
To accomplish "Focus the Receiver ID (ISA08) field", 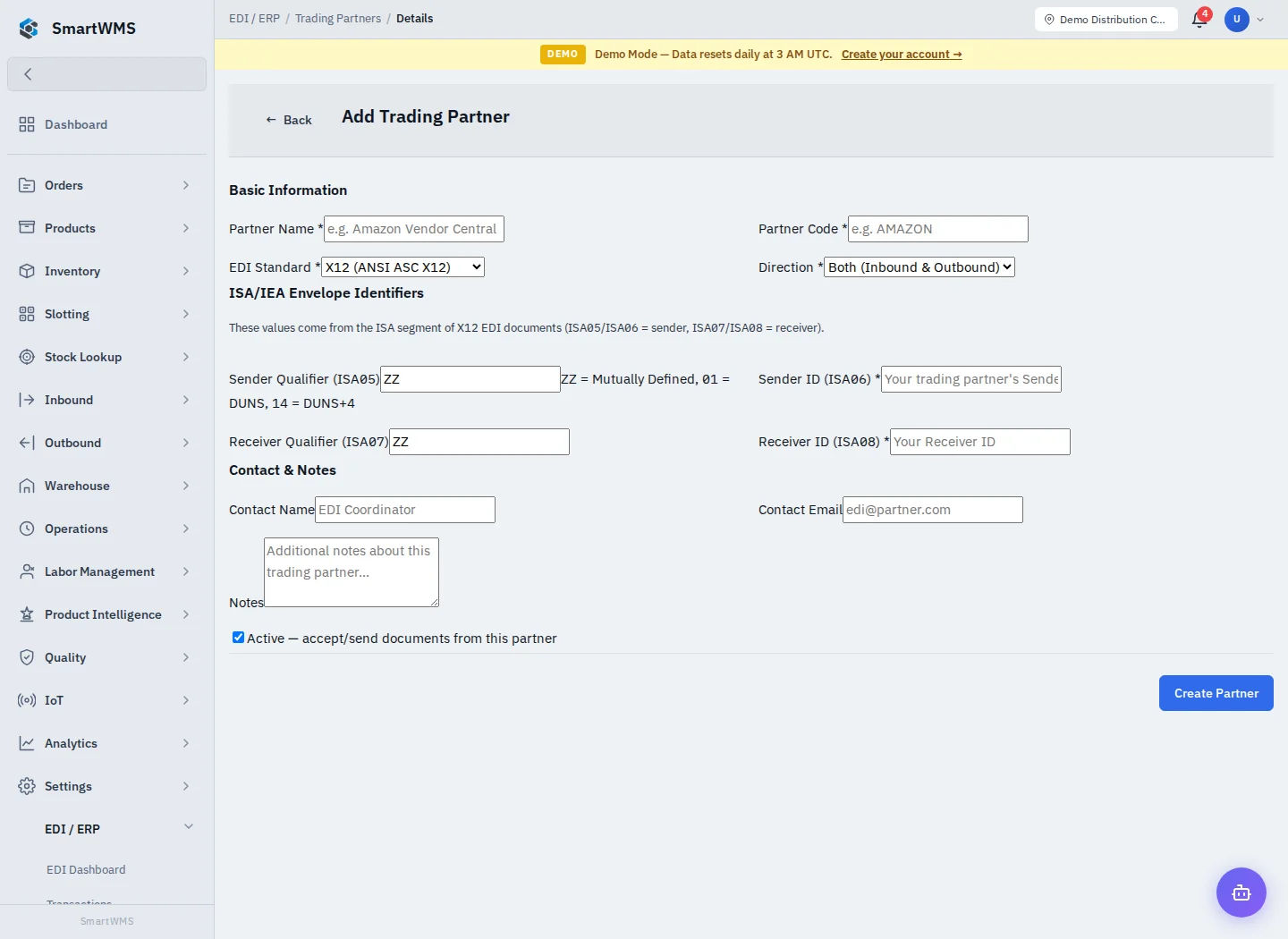I will coord(980,442).
